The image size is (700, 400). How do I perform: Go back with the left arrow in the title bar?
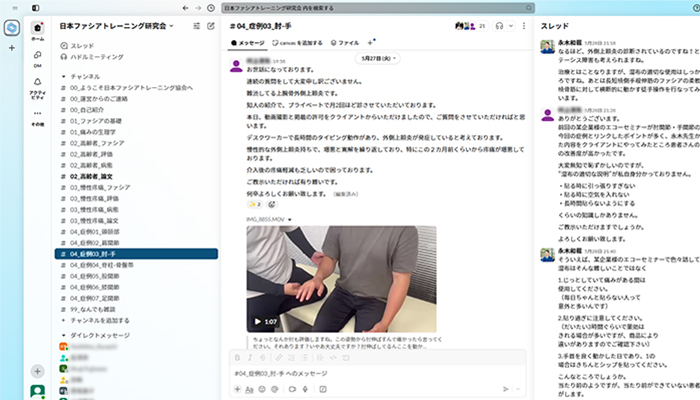tap(185, 8)
